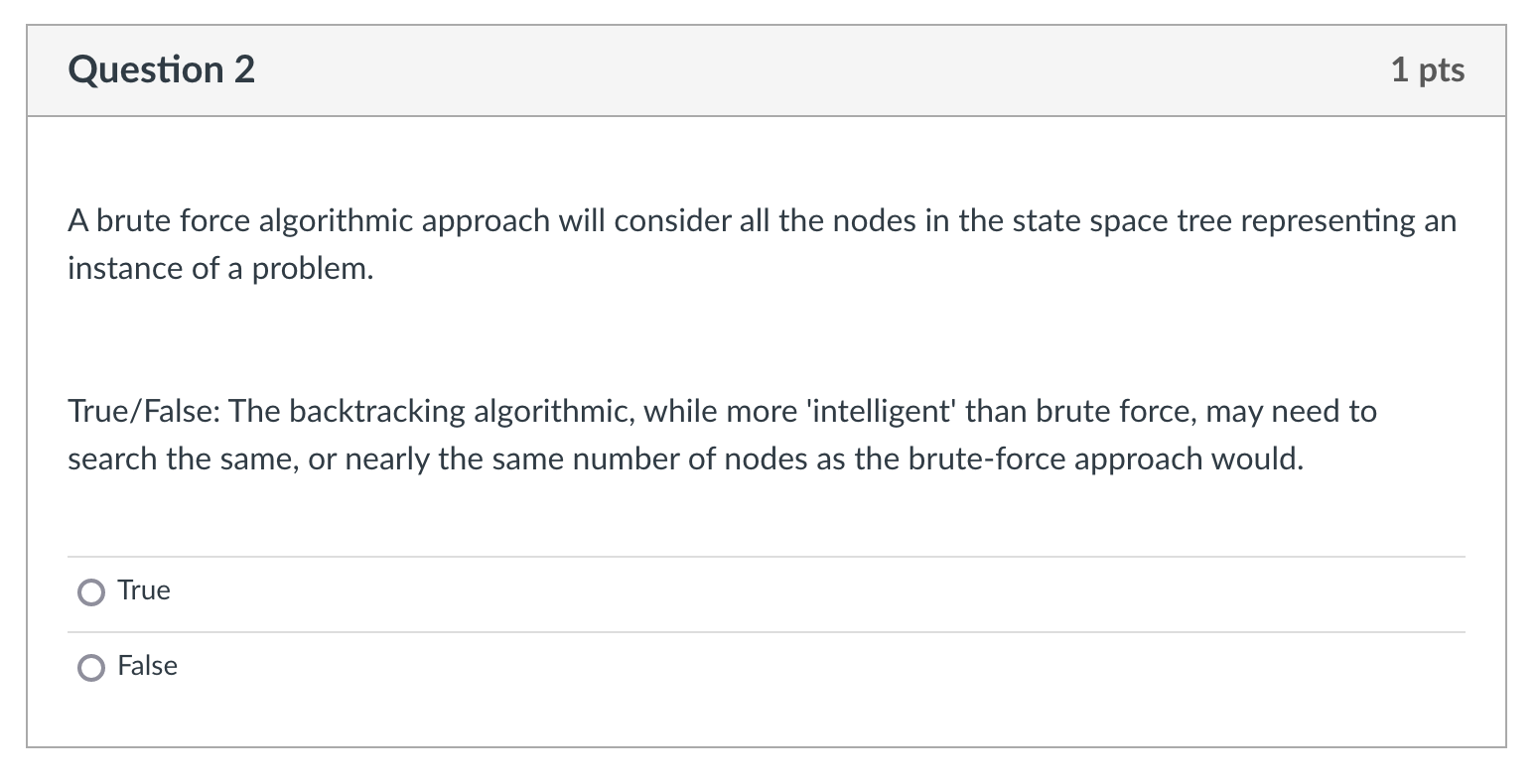Click the 1 pts label
Image resolution: width=1539 pixels, height=784 pixels.
(x=1429, y=69)
